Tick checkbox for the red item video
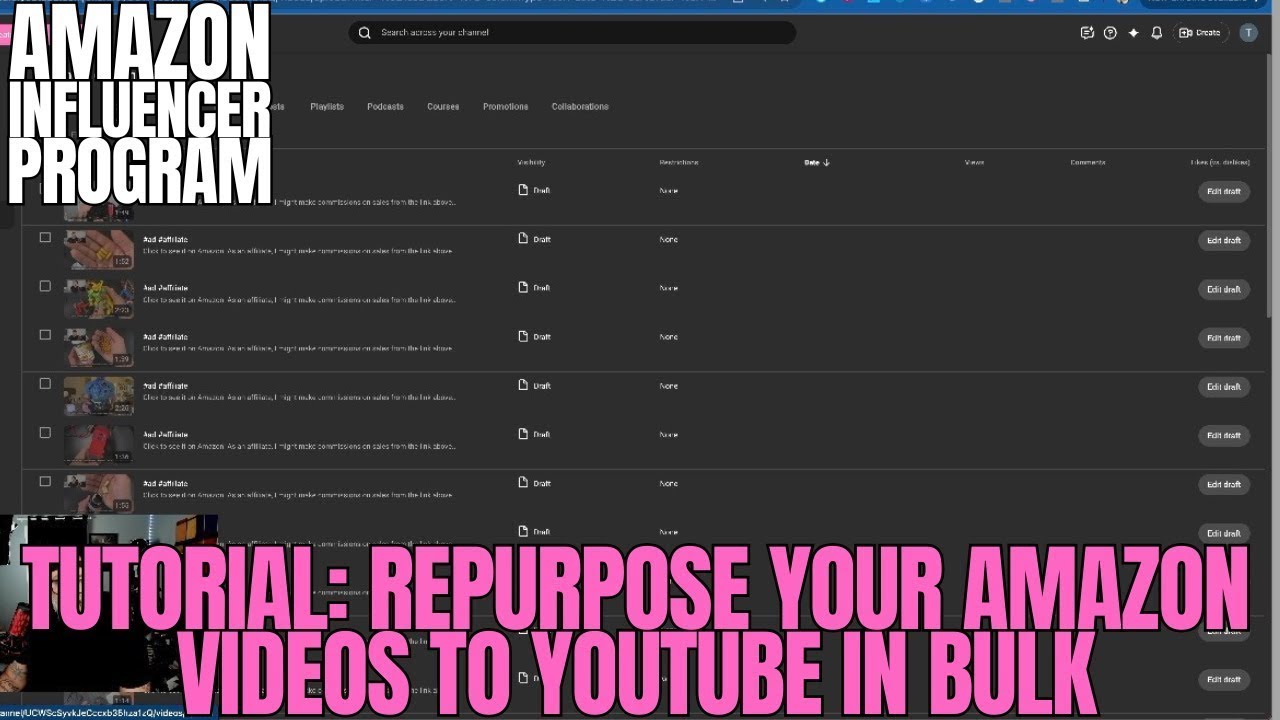Screen dimensions: 1280x720 coord(45,433)
